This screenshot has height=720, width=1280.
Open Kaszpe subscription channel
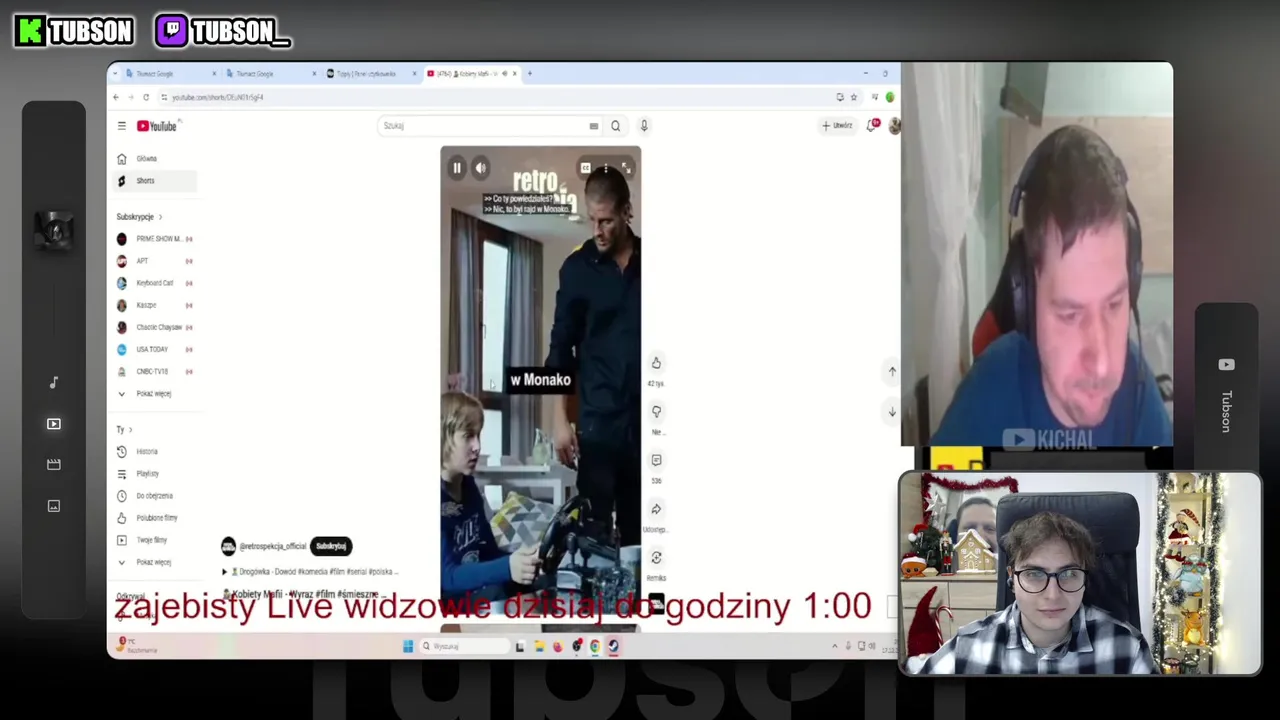tap(155, 305)
